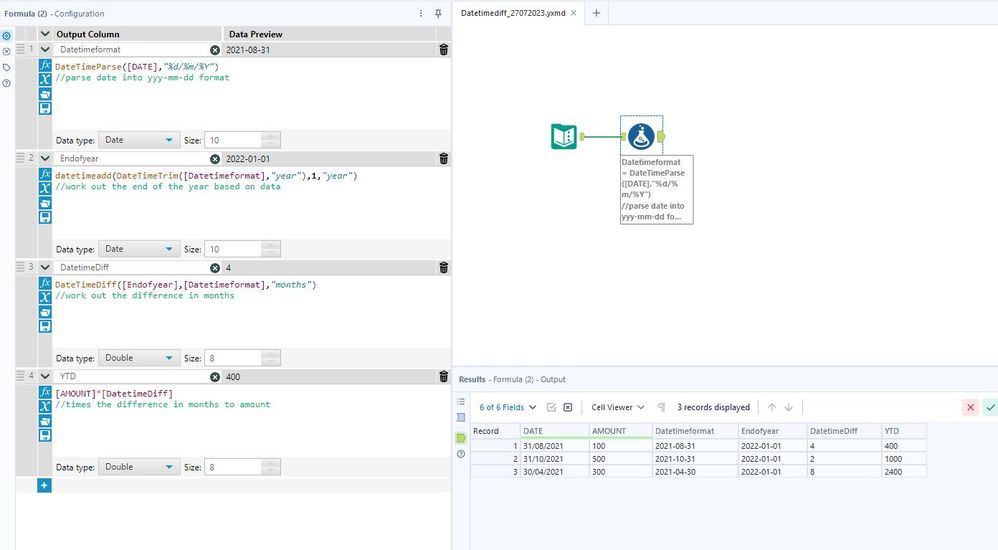Open fx functions list for YTD expression

[x=45, y=392]
